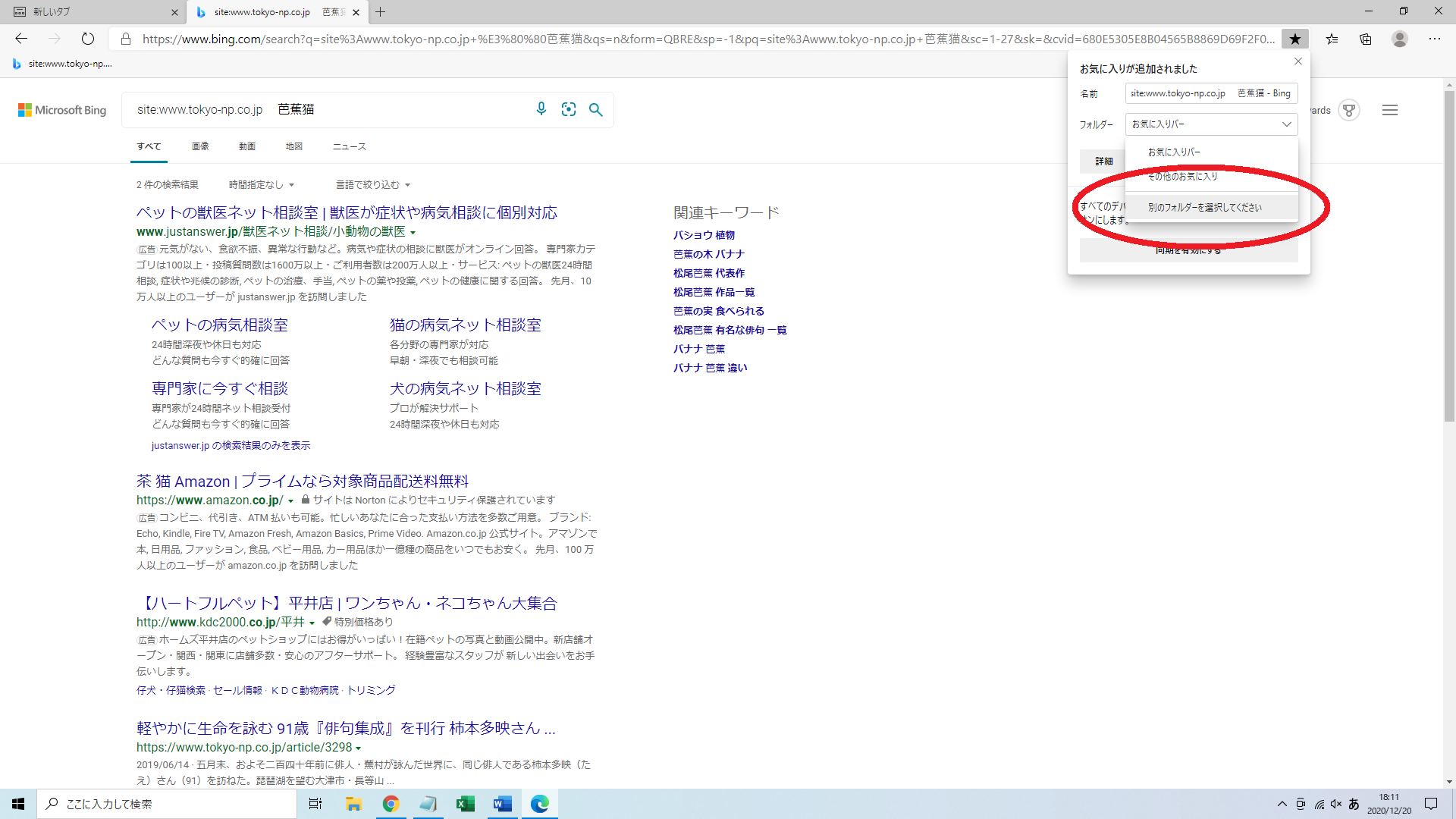Expand the 言語で絞り込む language filter
This screenshot has width=1456, height=819.
373,184
